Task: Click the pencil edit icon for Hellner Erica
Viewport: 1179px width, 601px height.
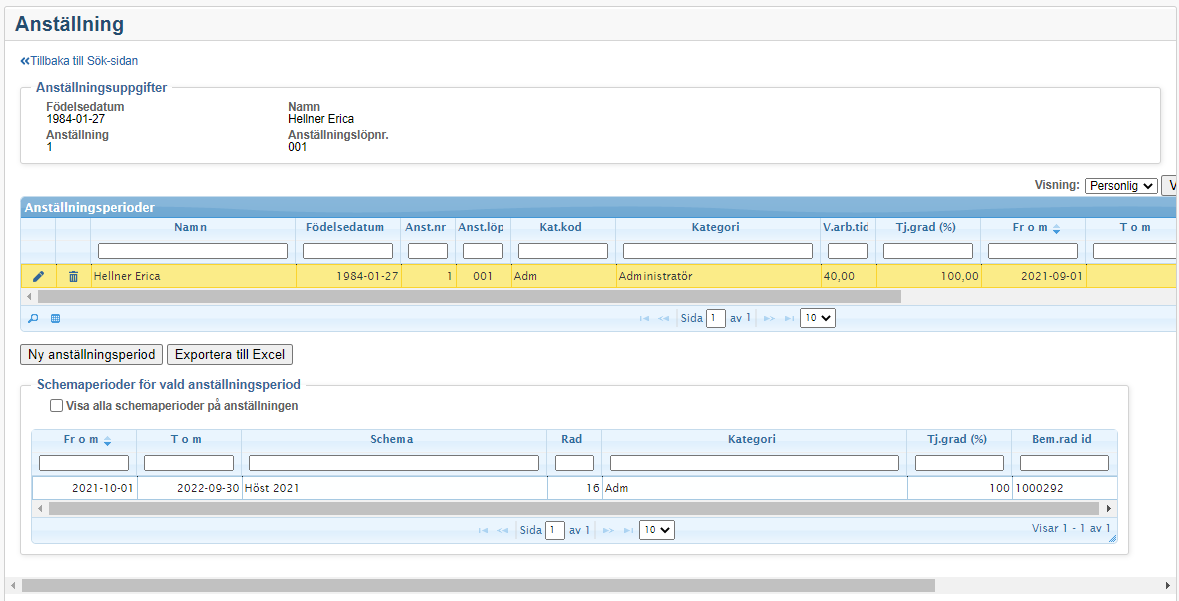Action: coord(38,276)
